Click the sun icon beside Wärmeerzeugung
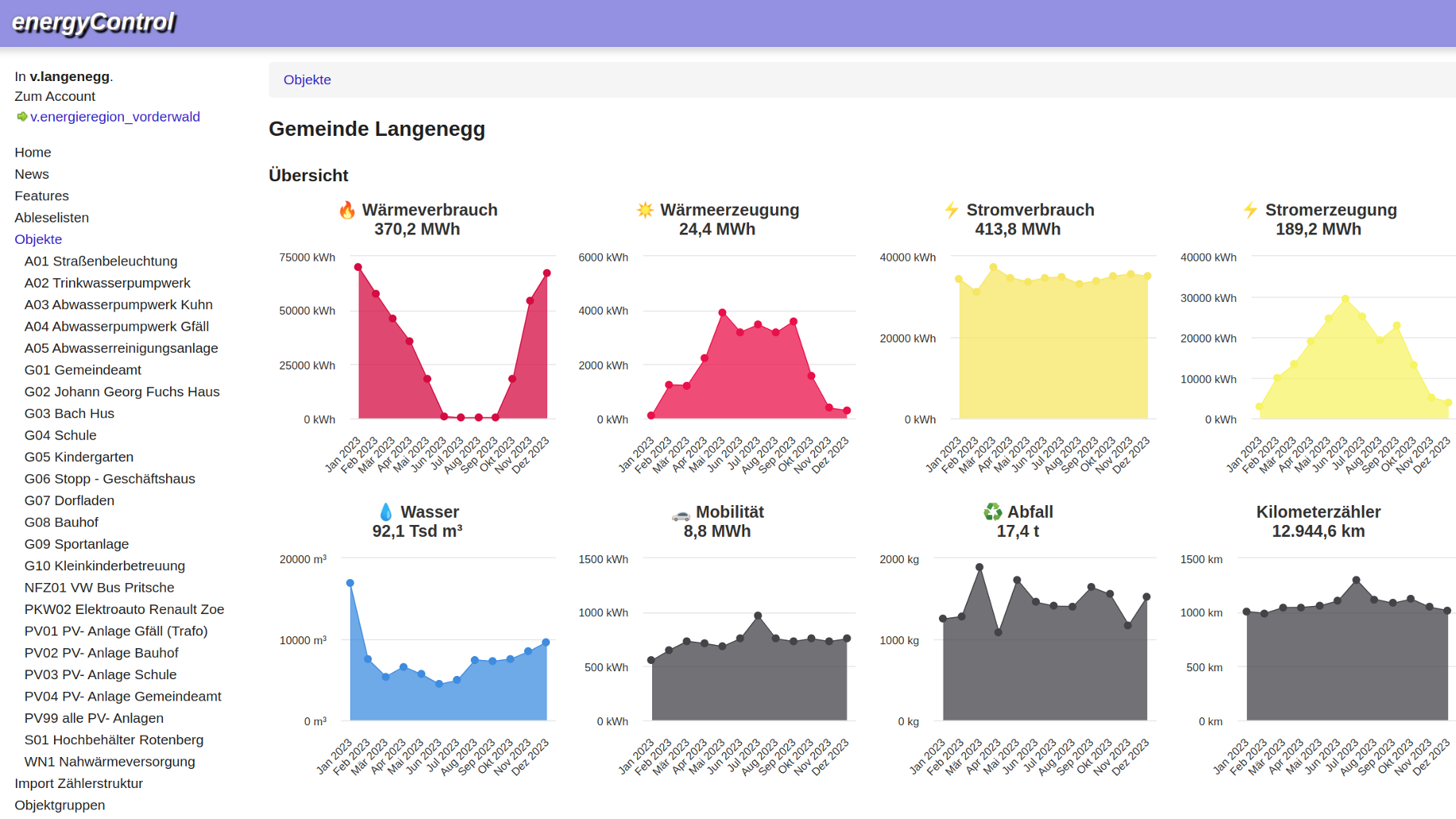 point(645,210)
